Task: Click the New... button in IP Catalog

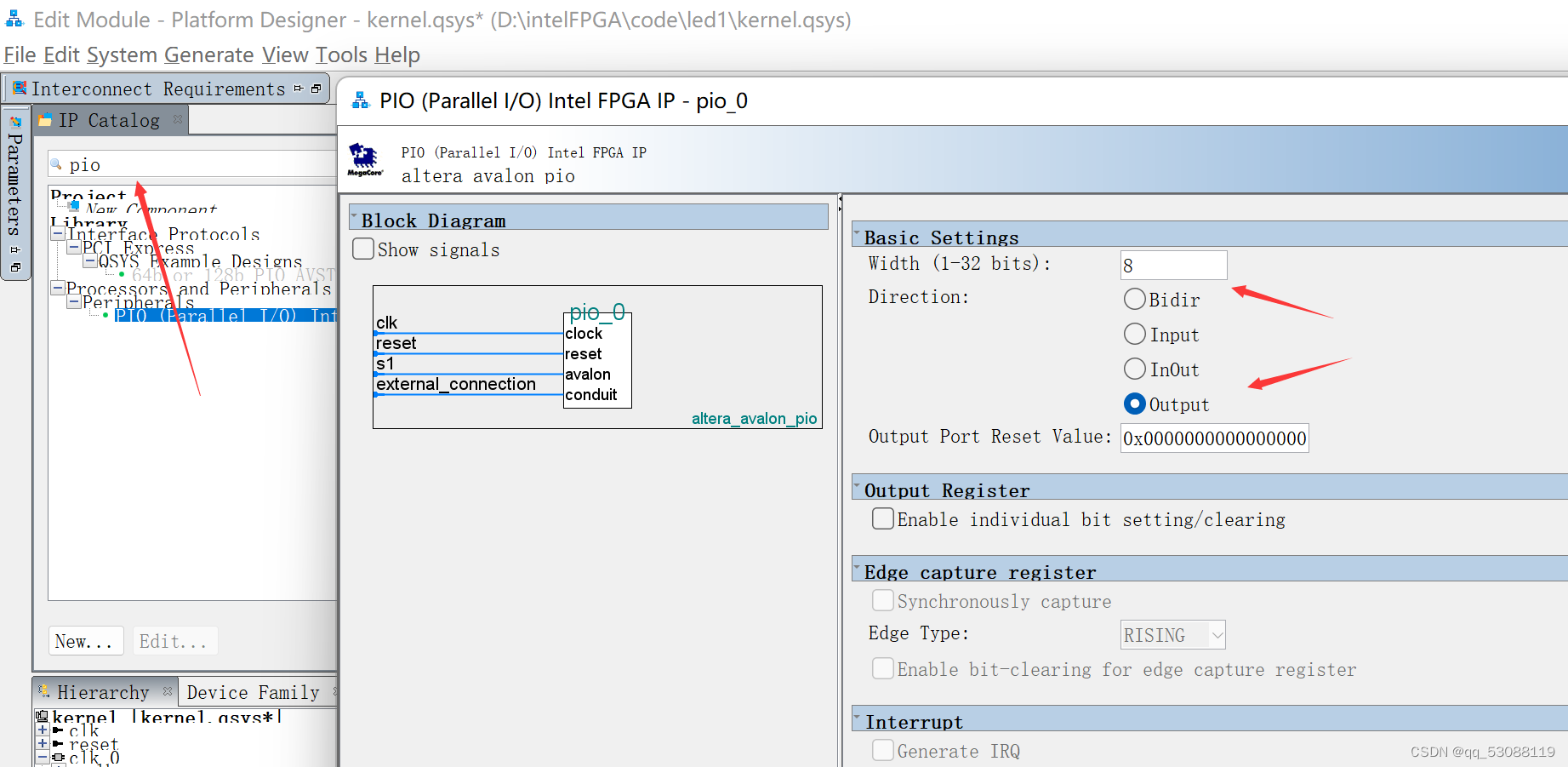Action: coord(85,641)
